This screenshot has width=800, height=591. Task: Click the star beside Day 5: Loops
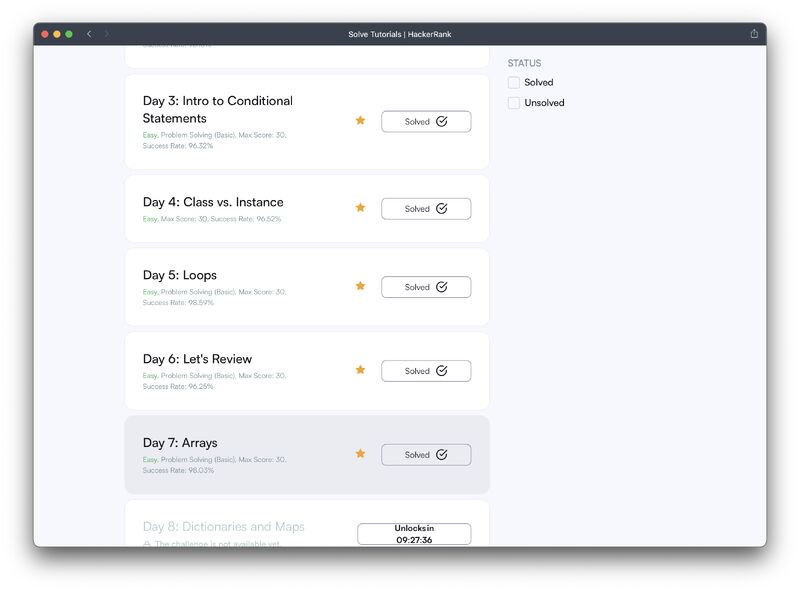coord(360,286)
